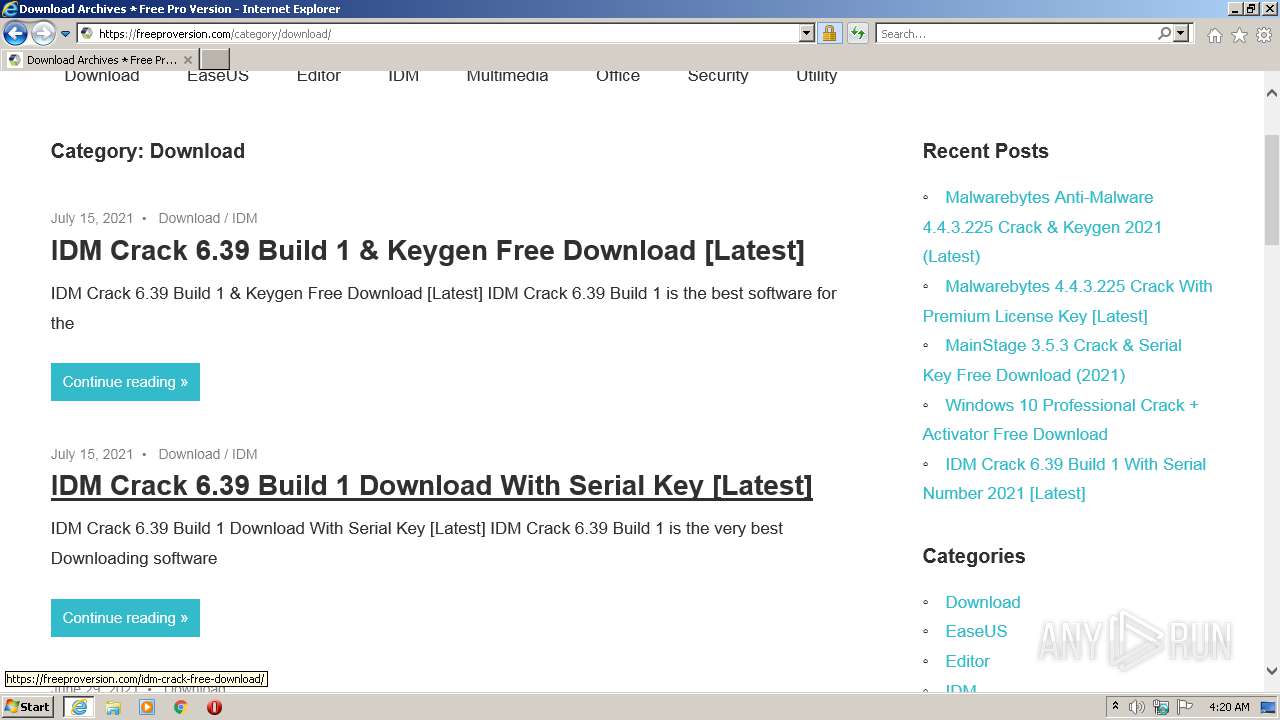Close the Download Archives tab
Viewport: 1280px width, 720px height.
187,60
